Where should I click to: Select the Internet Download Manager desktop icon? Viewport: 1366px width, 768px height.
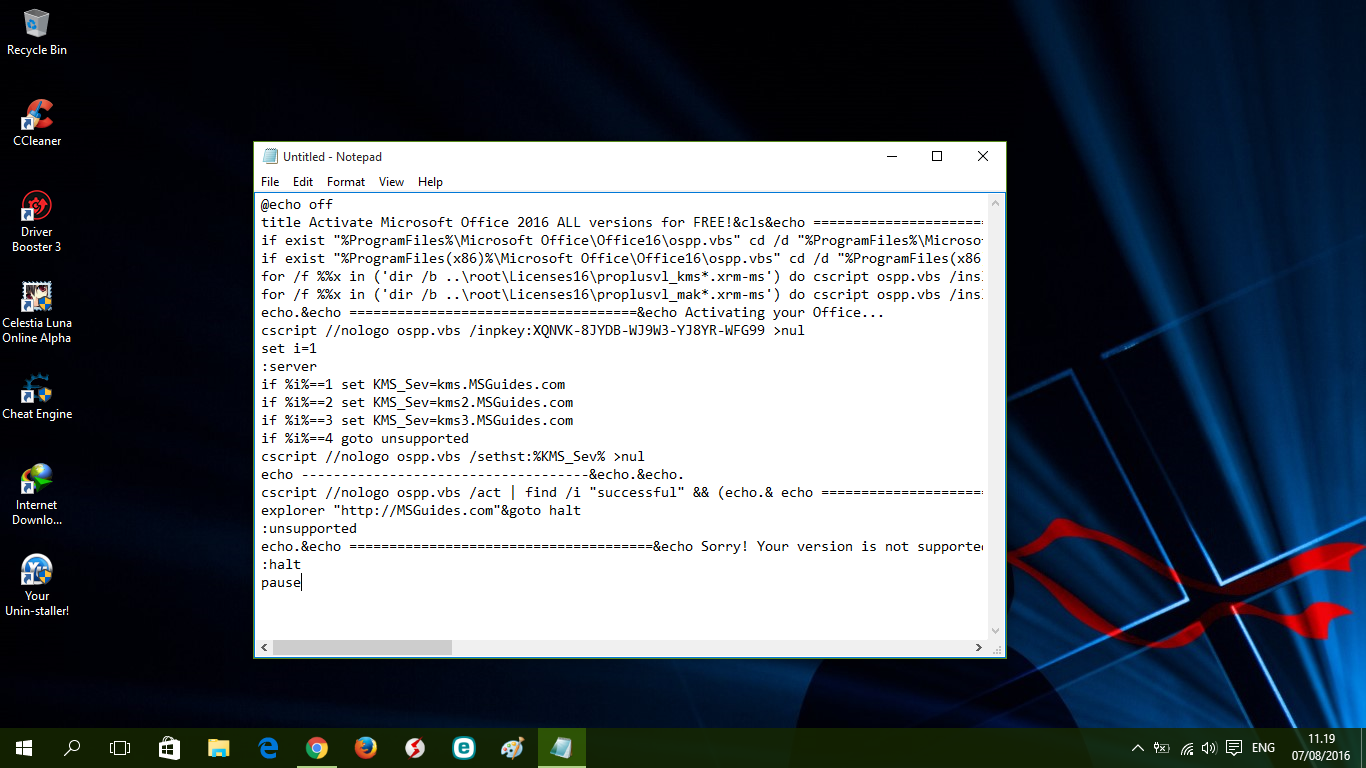[37, 494]
